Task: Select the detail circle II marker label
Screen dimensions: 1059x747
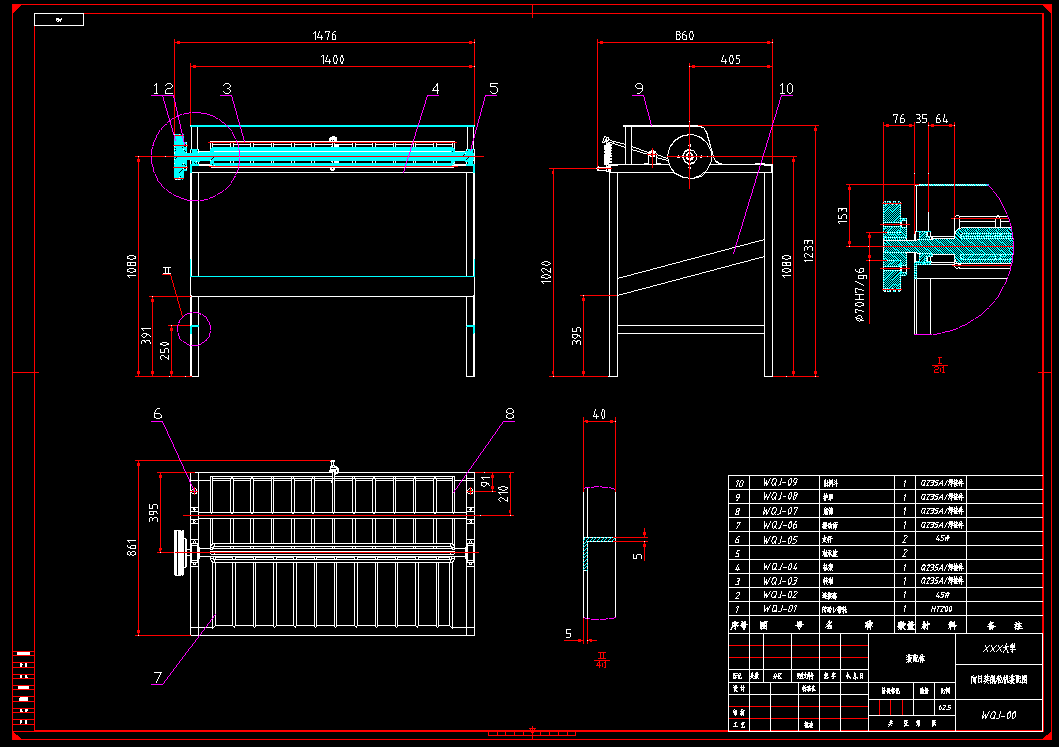Action: coord(167,271)
